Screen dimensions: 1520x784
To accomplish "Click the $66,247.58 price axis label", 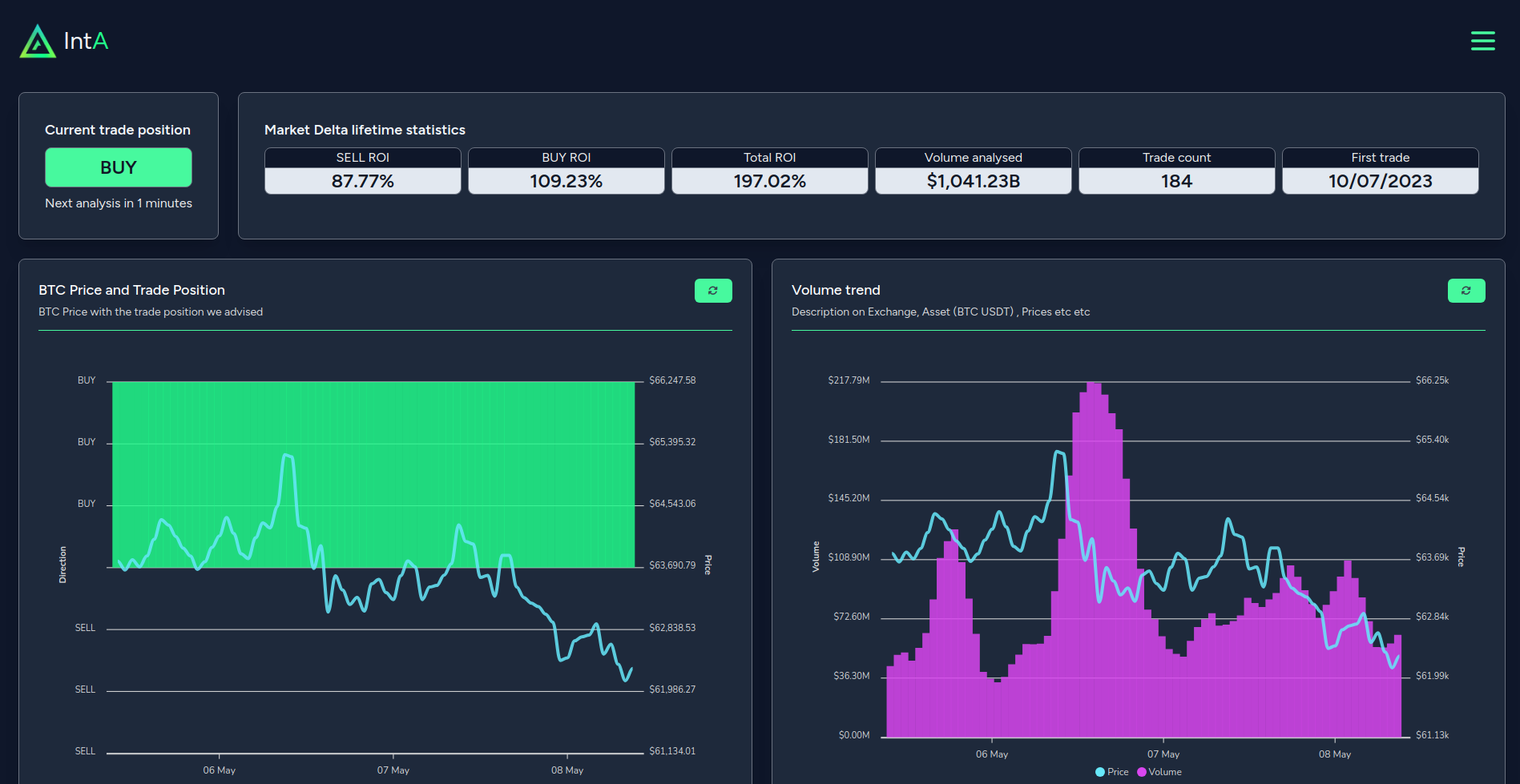I will pyautogui.click(x=672, y=380).
